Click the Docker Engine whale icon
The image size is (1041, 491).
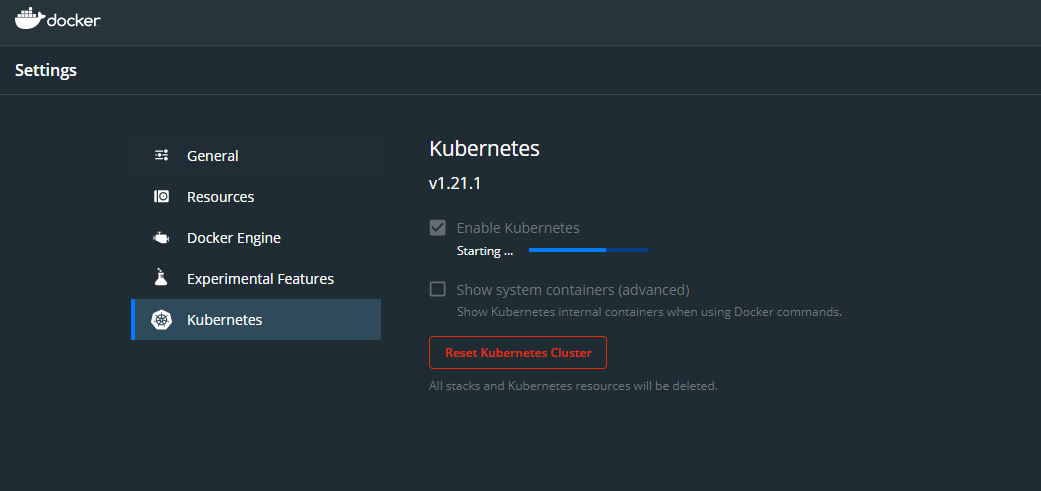(161, 238)
